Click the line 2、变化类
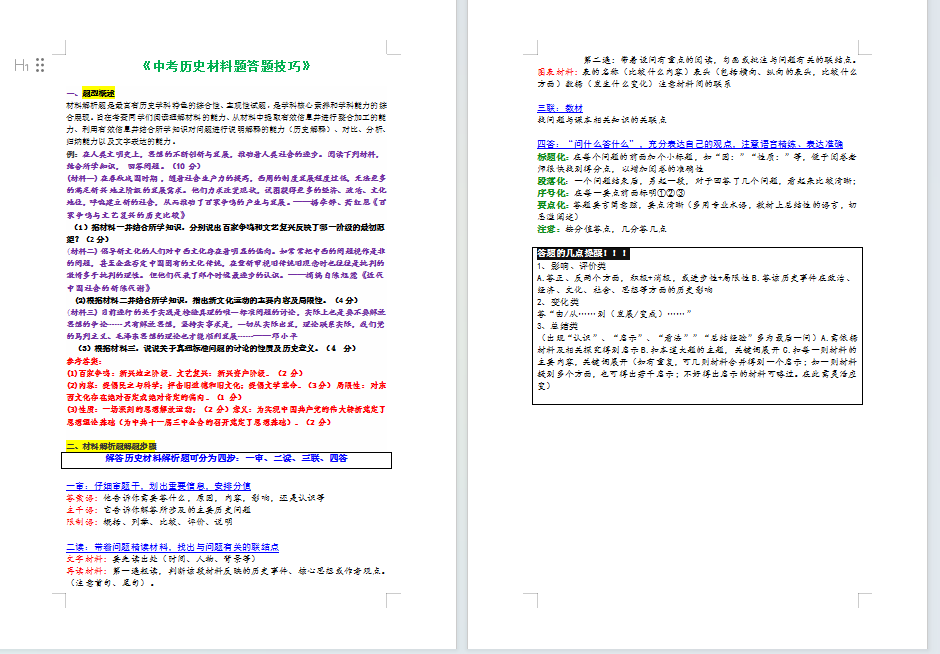The image size is (940, 654). point(558,302)
